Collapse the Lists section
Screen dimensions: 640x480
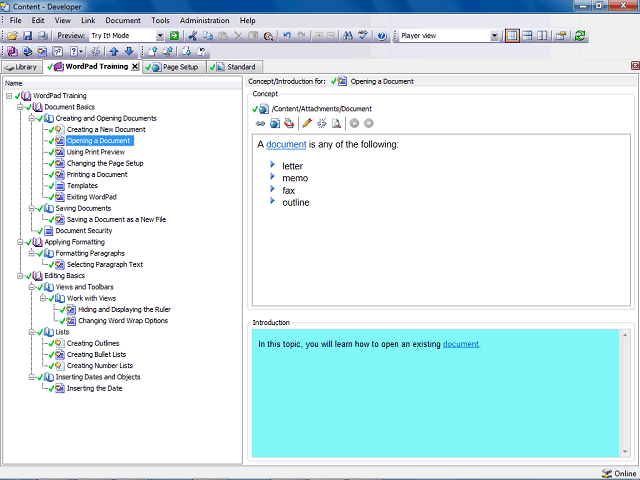(31, 332)
